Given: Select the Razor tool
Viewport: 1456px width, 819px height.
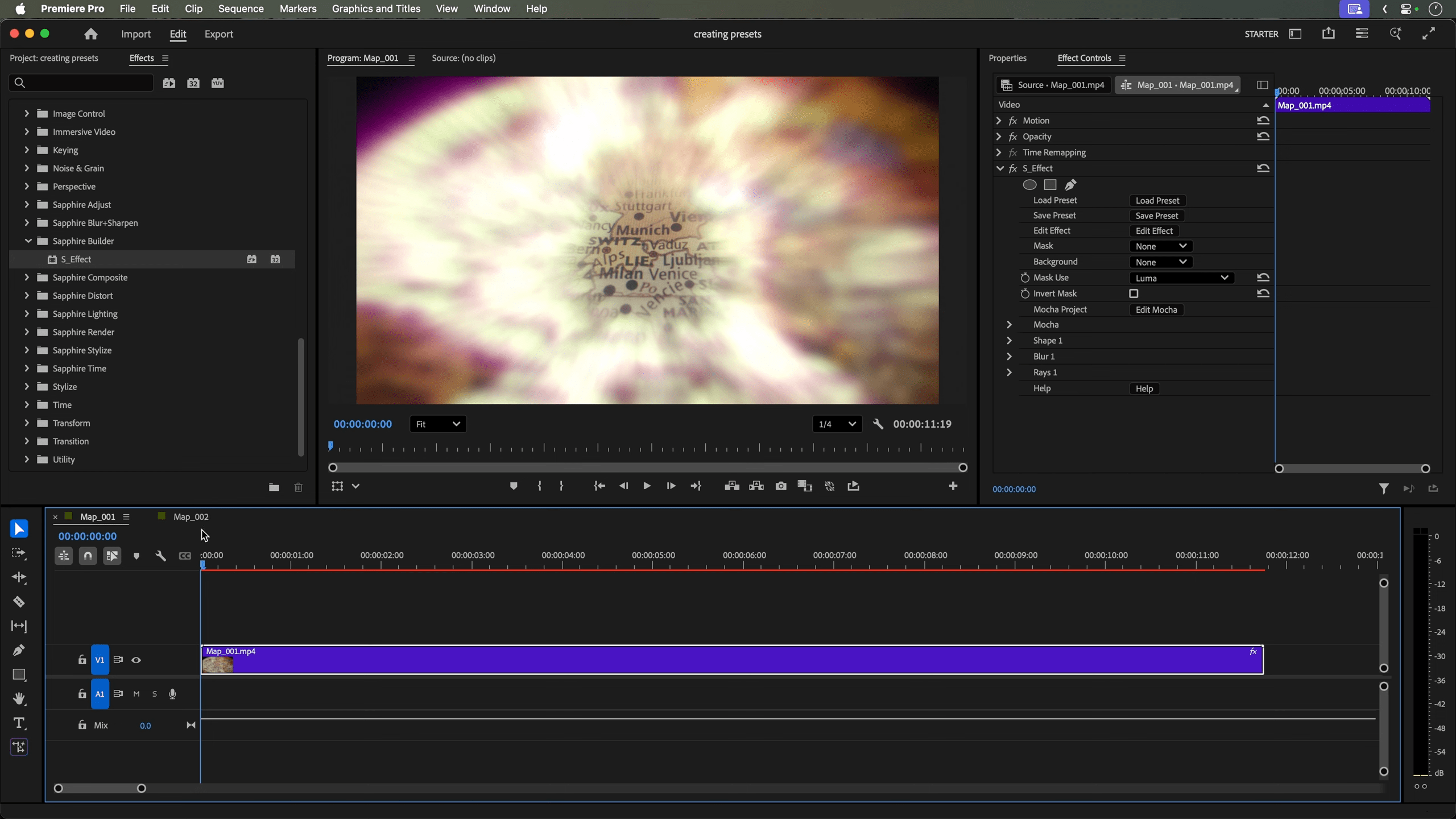Looking at the screenshot, I should [x=19, y=602].
